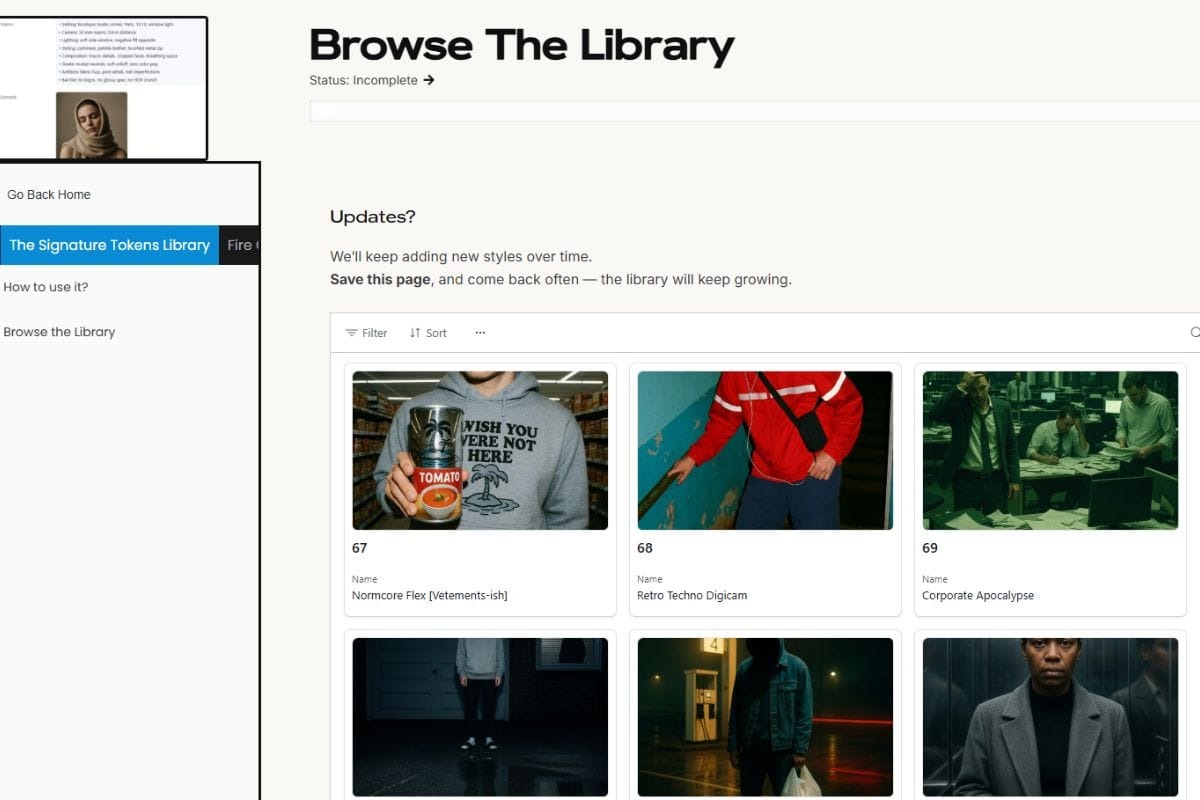Open the three-dot more options menu
Screen dimensions: 1200x800
click(480, 333)
